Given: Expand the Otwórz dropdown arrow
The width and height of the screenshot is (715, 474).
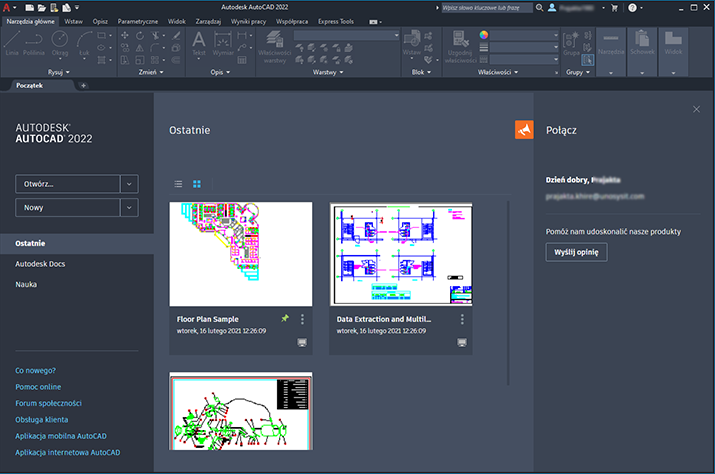Looking at the screenshot, I should pyautogui.click(x=129, y=184).
